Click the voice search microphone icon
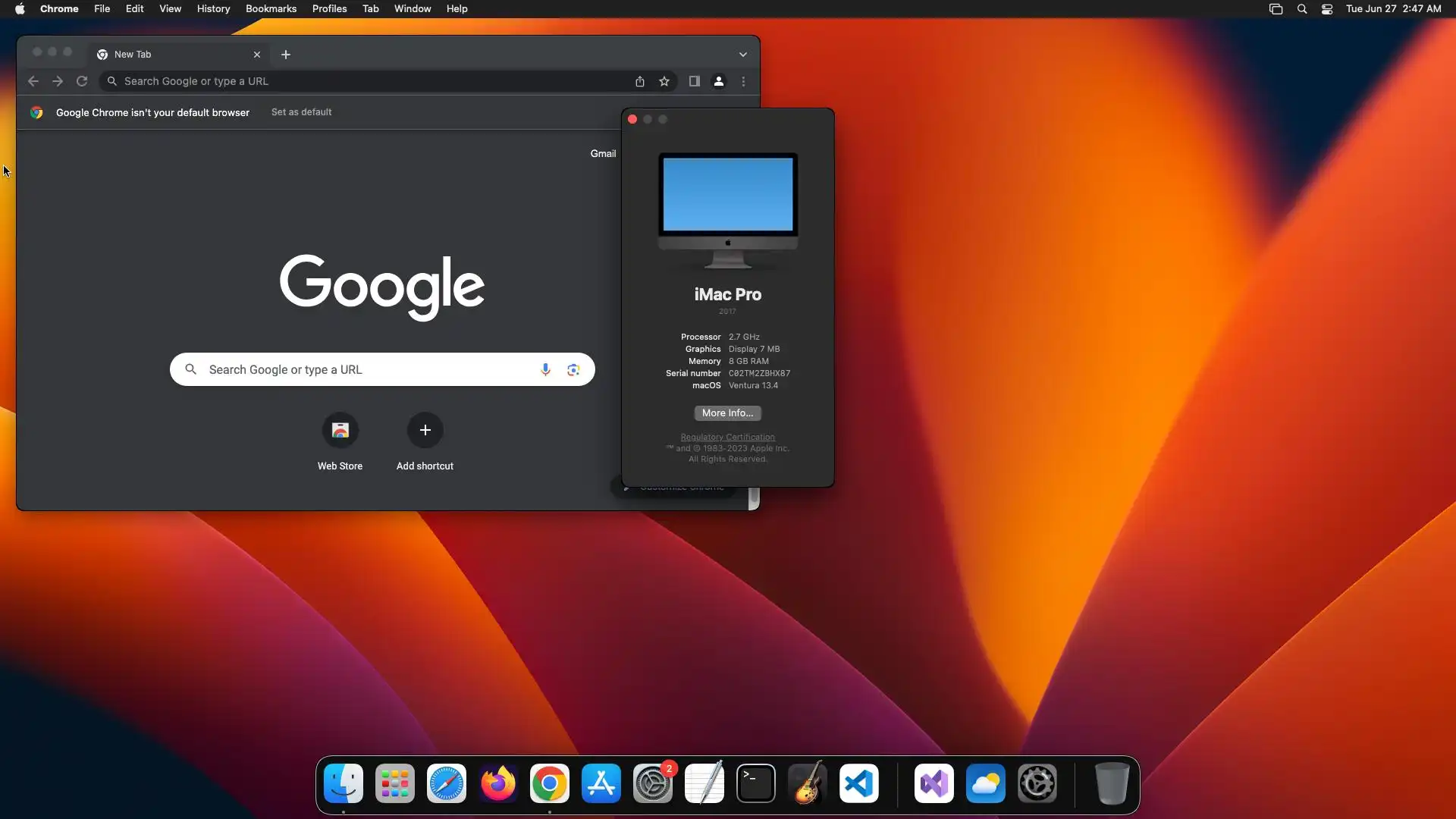The width and height of the screenshot is (1456, 819). [545, 369]
